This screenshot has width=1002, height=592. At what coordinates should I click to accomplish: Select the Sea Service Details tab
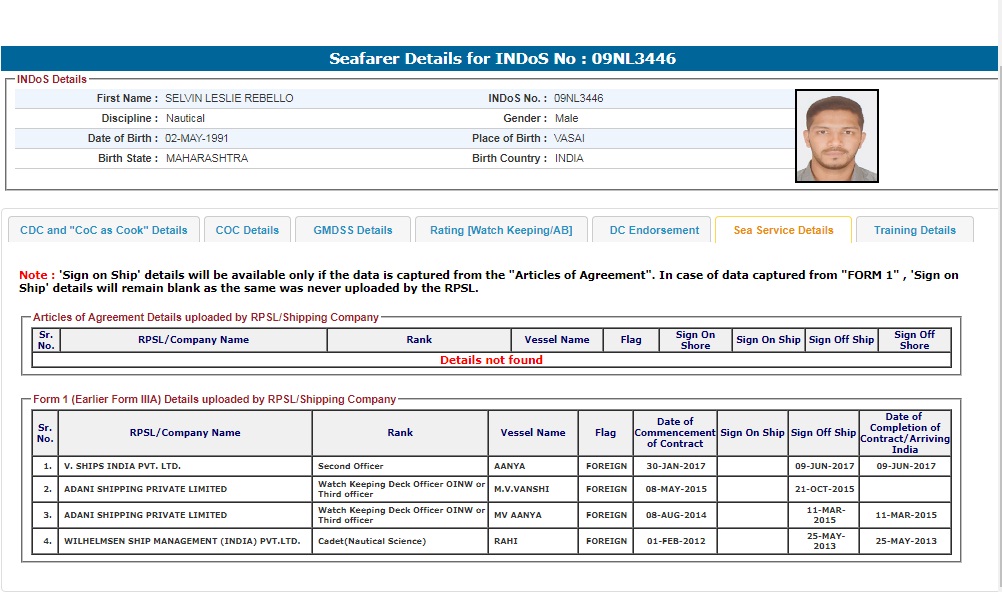pyautogui.click(x=783, y=230)
